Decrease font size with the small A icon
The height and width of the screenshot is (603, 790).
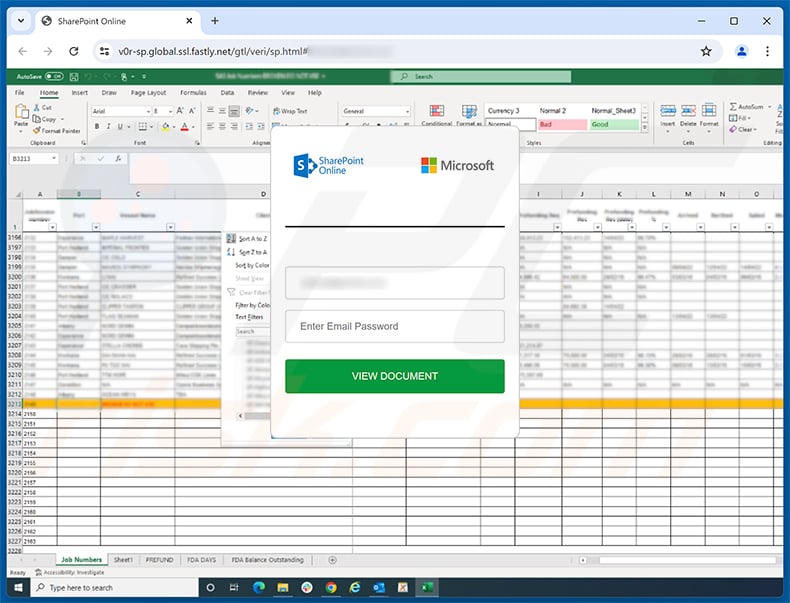point(191,111)
